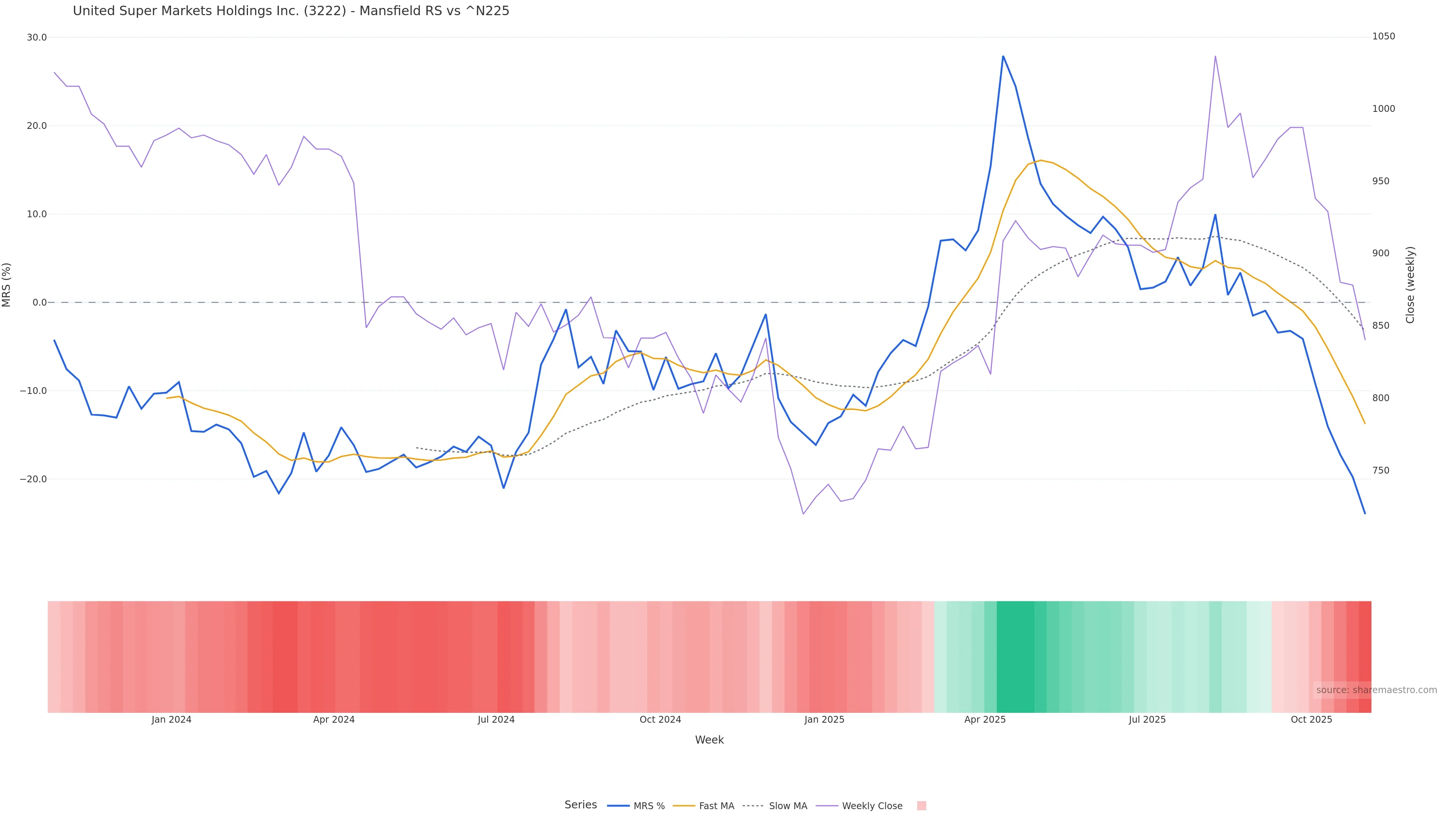This screenshot has height=819, width=1456.
Task: Click the "Series" legend title
Action: 581,805
